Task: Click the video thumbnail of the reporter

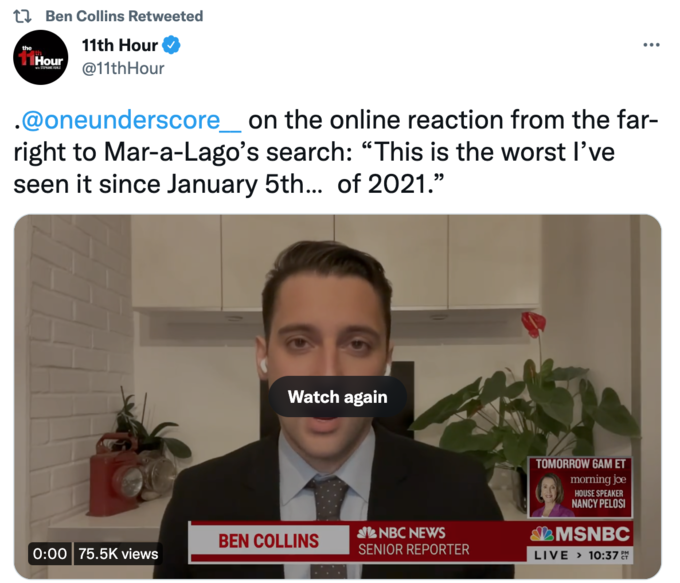Action: tap(337, 396)
